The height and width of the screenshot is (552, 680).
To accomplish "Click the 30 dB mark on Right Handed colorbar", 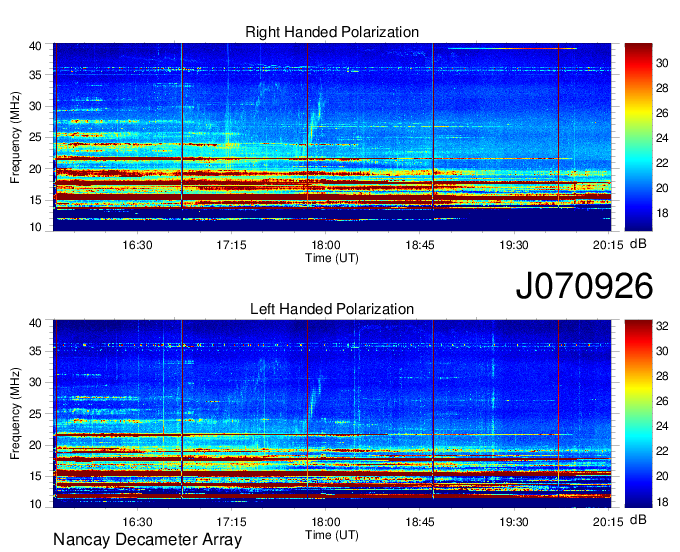I will (x=662, y=63).
